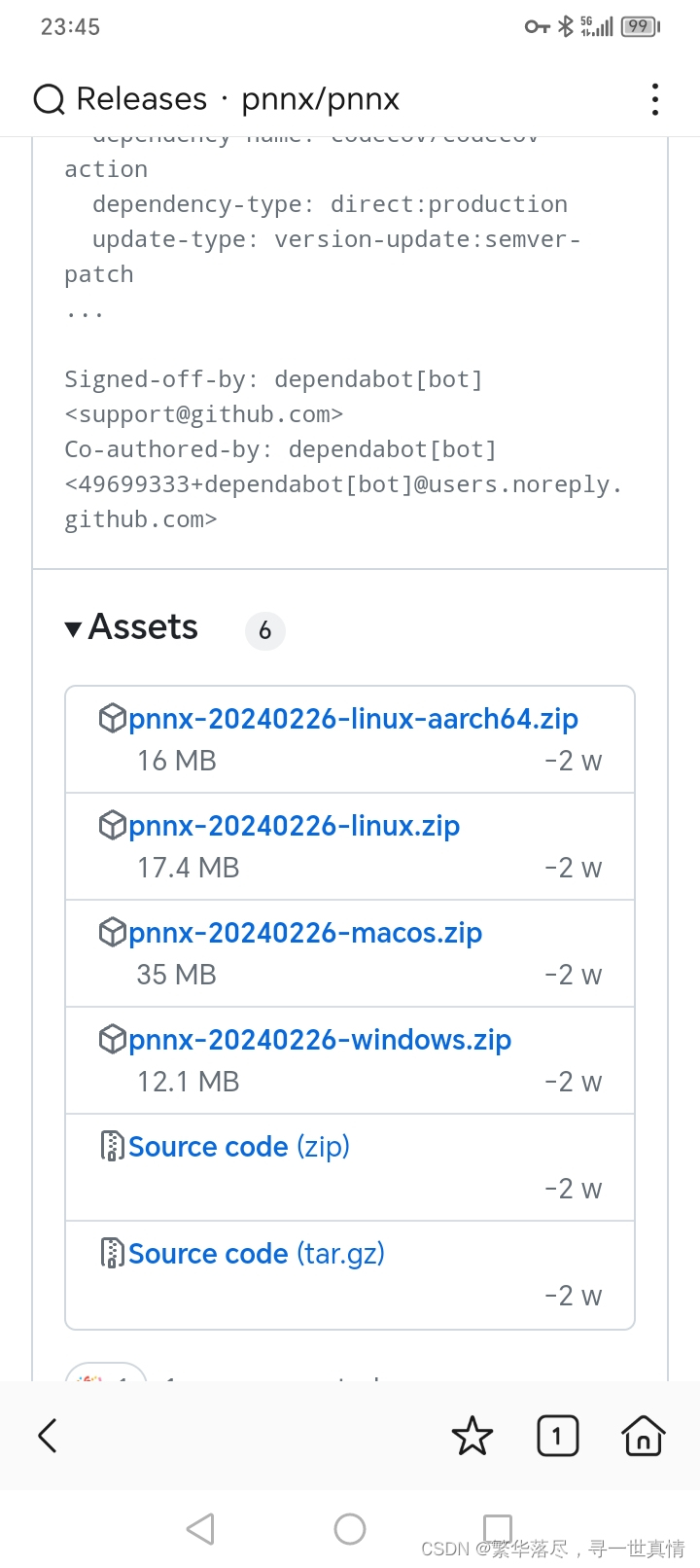Image resolution: width=700 pixels, height=1568 pixels.
Task: Tap the 23:45 clock in status bar
Action: (70, 27)
